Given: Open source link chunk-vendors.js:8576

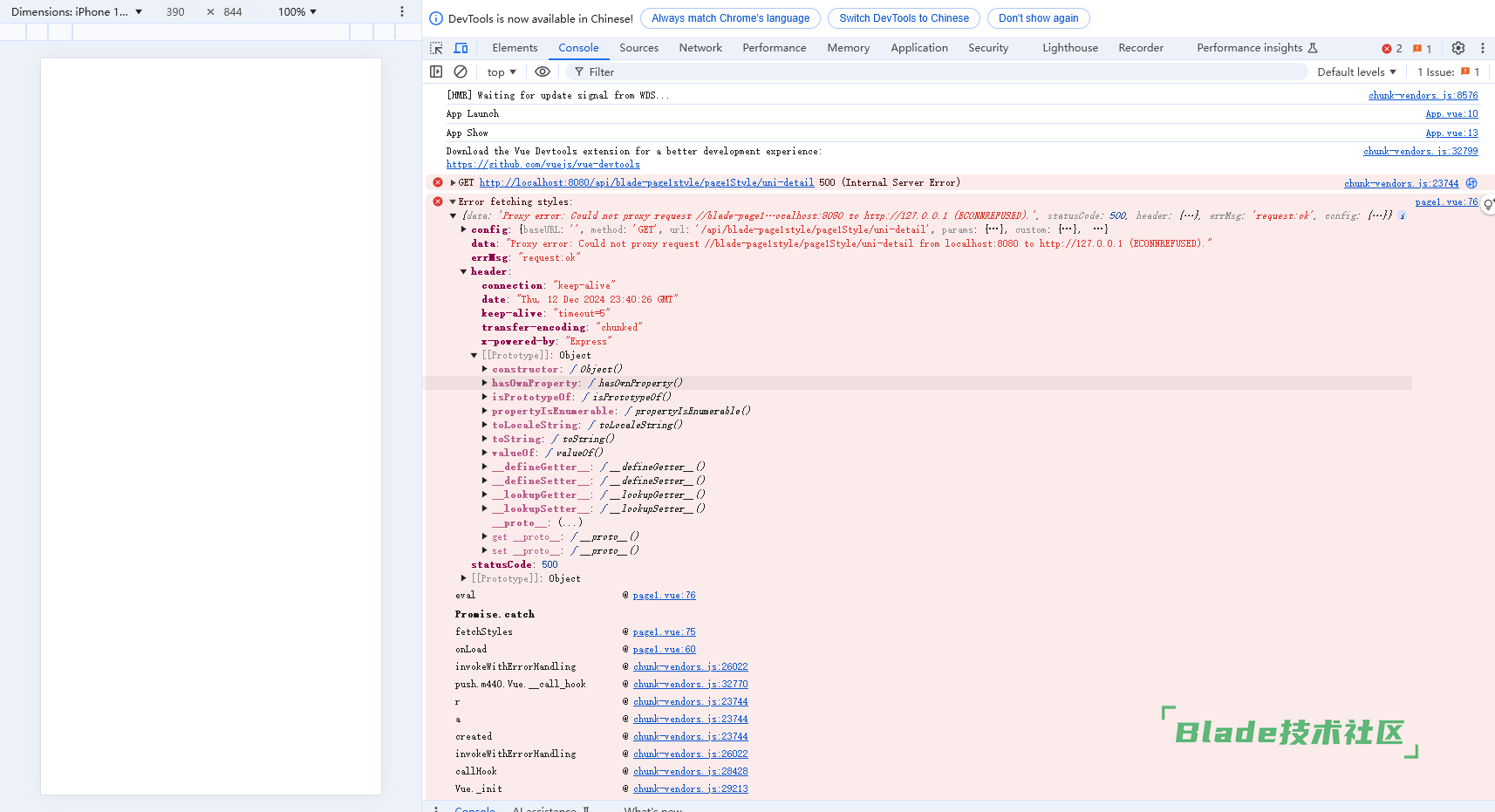Looking at the screenshot, I should (1423, 95).
